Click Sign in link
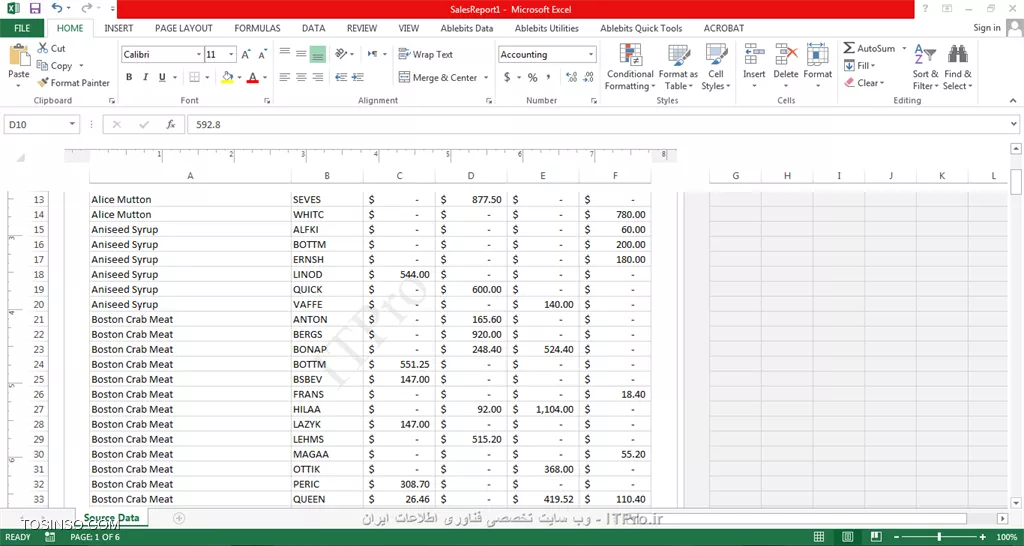Screen dimensions: 1024x546 click(986, 27)
